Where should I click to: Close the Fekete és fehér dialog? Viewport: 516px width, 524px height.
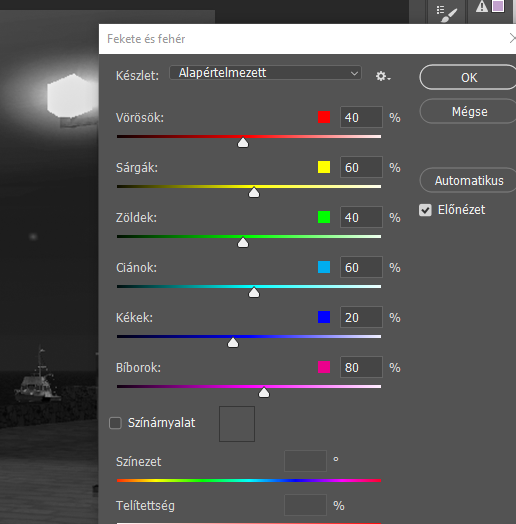point(512,38)
